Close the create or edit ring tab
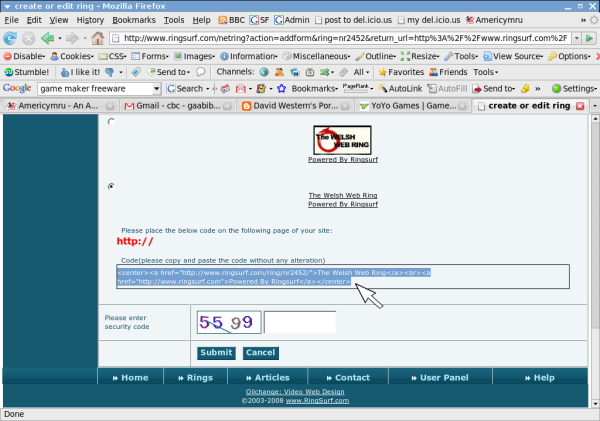Viewport: 600px width, 421px height. (x=580, y=106)
